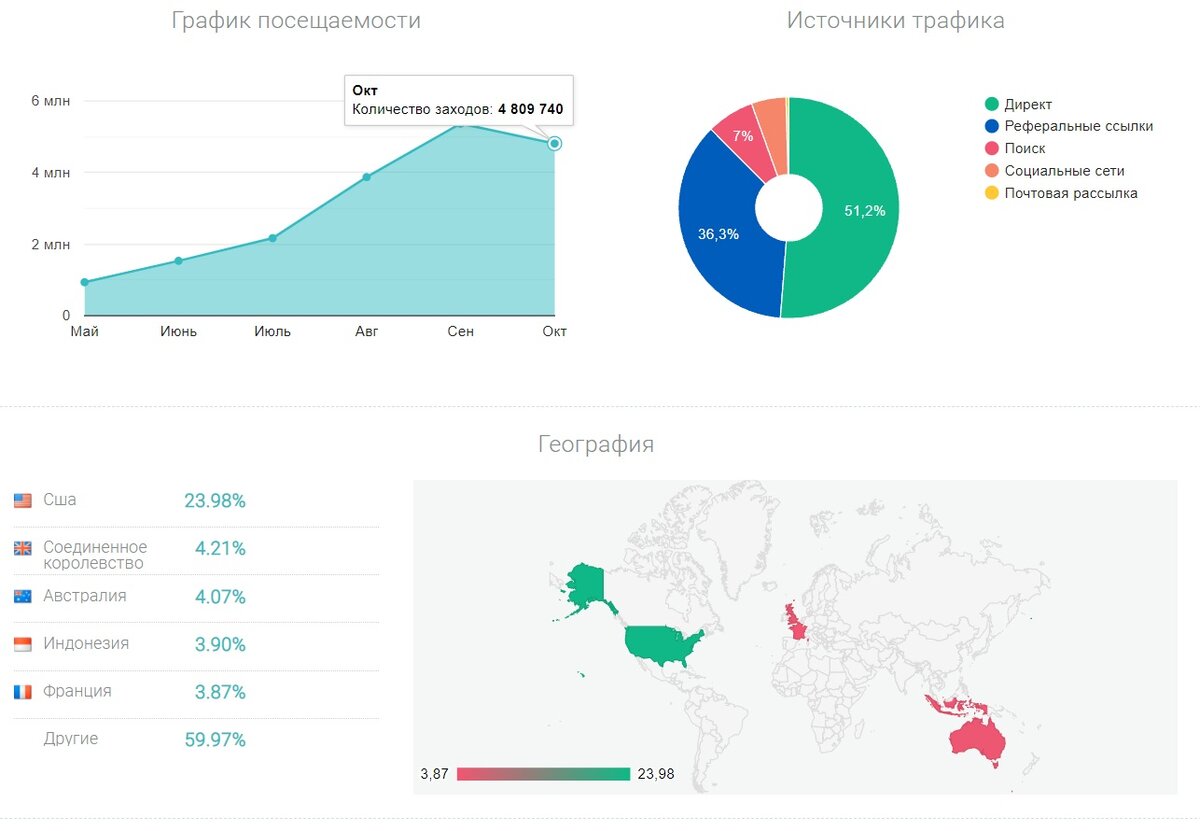The image size is (1200, 831).
Task: Click the Источники трафика heading
Action: coord(896,20)
